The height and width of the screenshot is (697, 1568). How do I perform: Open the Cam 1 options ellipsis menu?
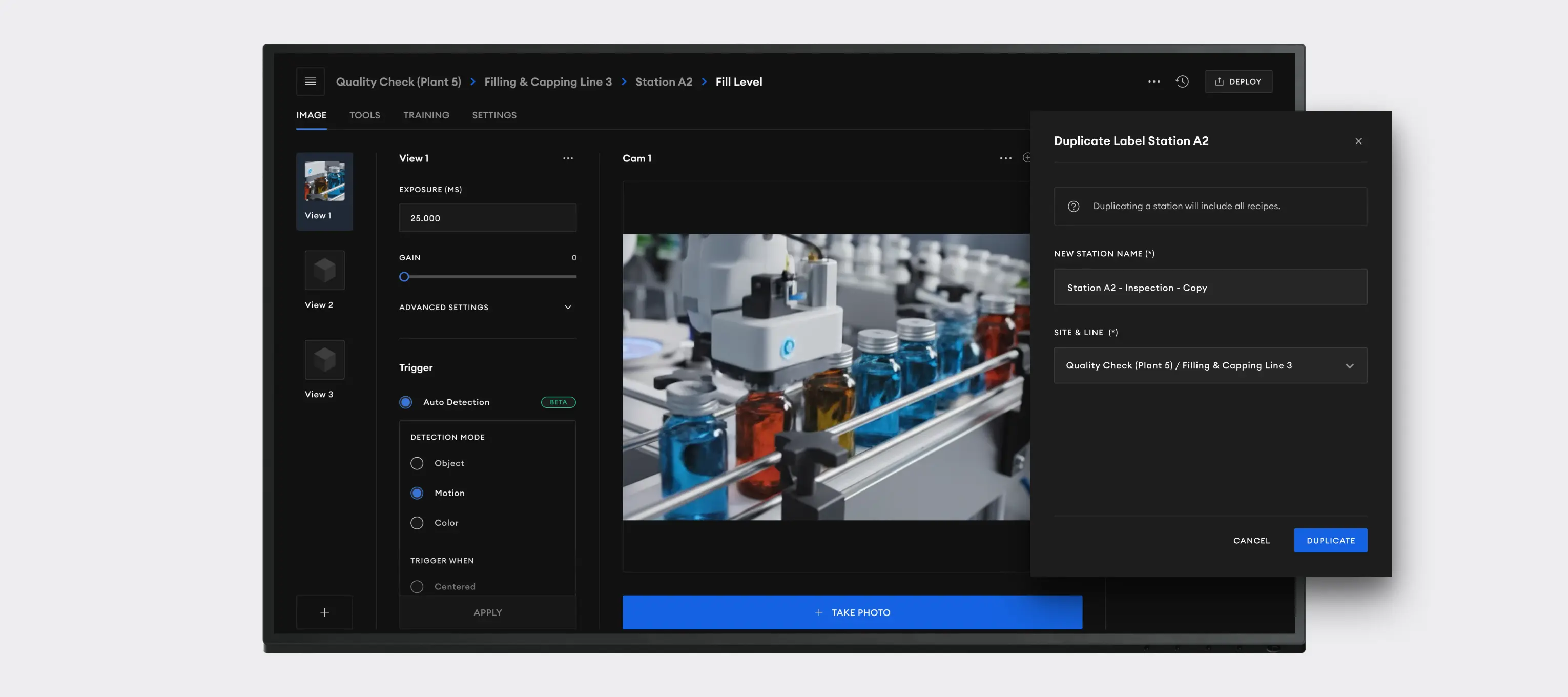[x=1005, y=158]
